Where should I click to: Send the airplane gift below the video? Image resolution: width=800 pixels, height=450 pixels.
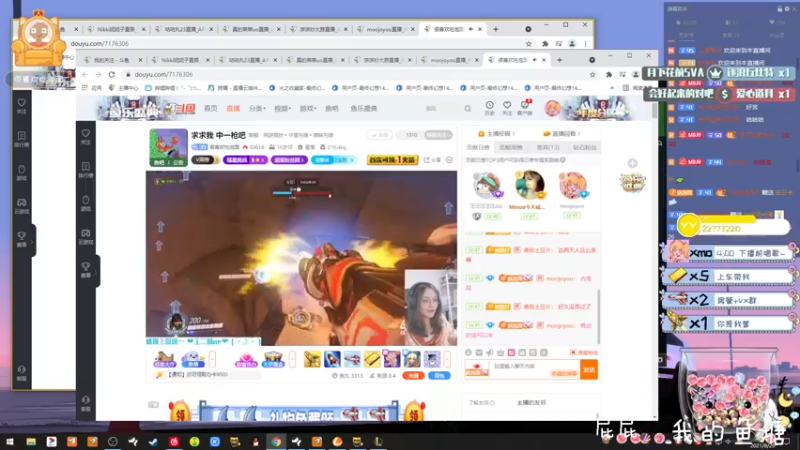(x=352, y=359)
